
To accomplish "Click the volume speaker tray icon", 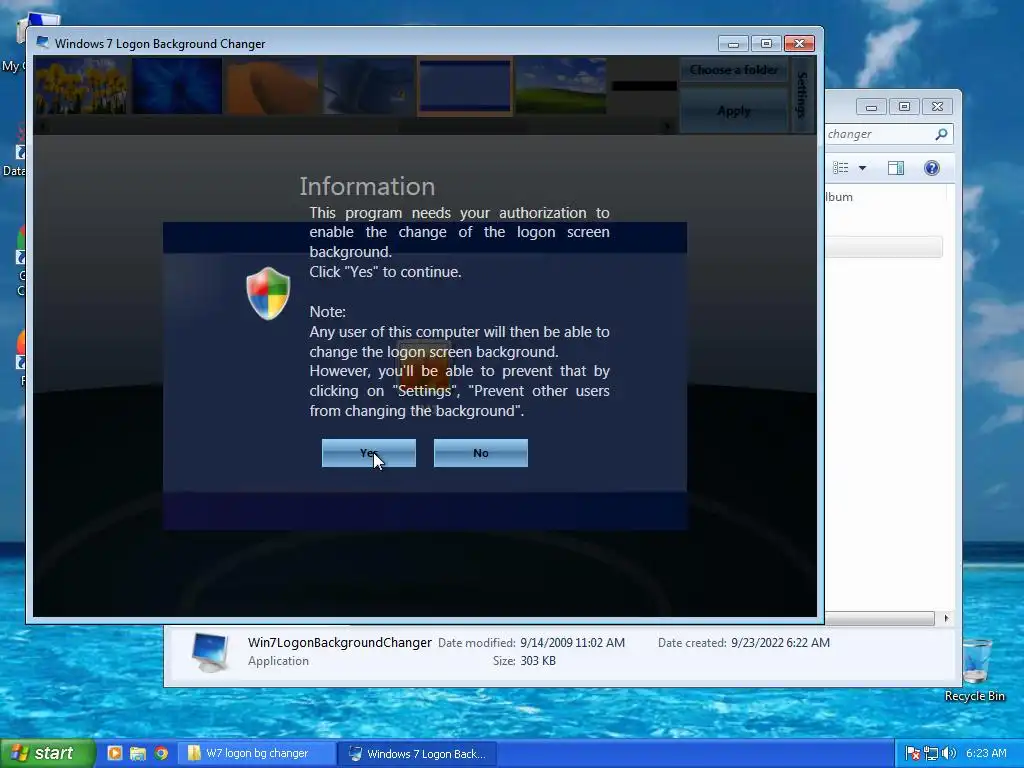I will tap(949, 754).
